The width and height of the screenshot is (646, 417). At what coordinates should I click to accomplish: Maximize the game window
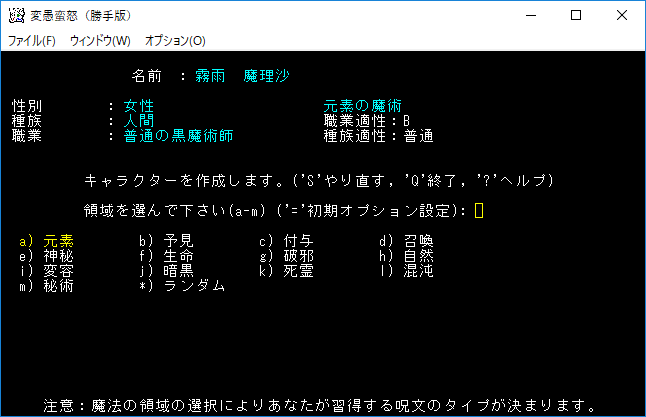coord(576,15)
